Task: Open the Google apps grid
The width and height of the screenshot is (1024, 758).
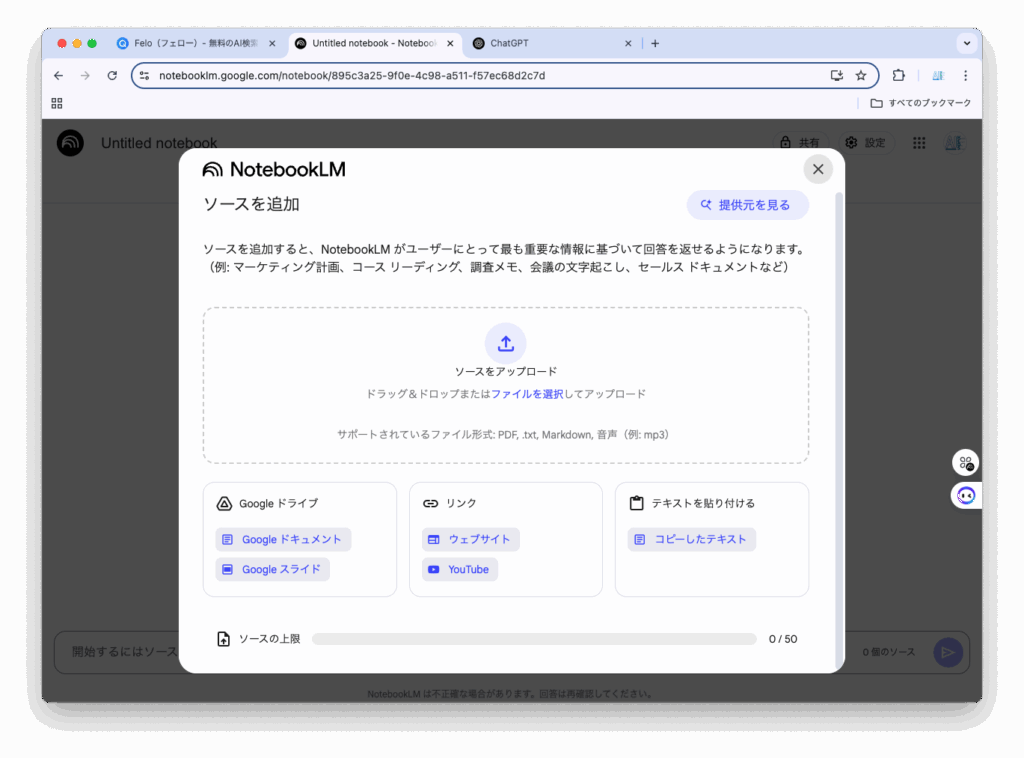Action: pyautogui.click(x=920, y=142)
